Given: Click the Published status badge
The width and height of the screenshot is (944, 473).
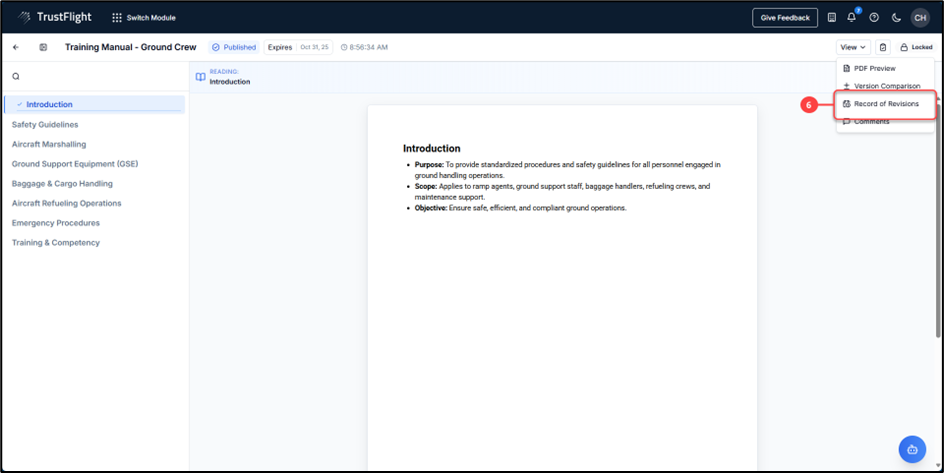Looking at the screenshot, I should click(x=234, y=47).
